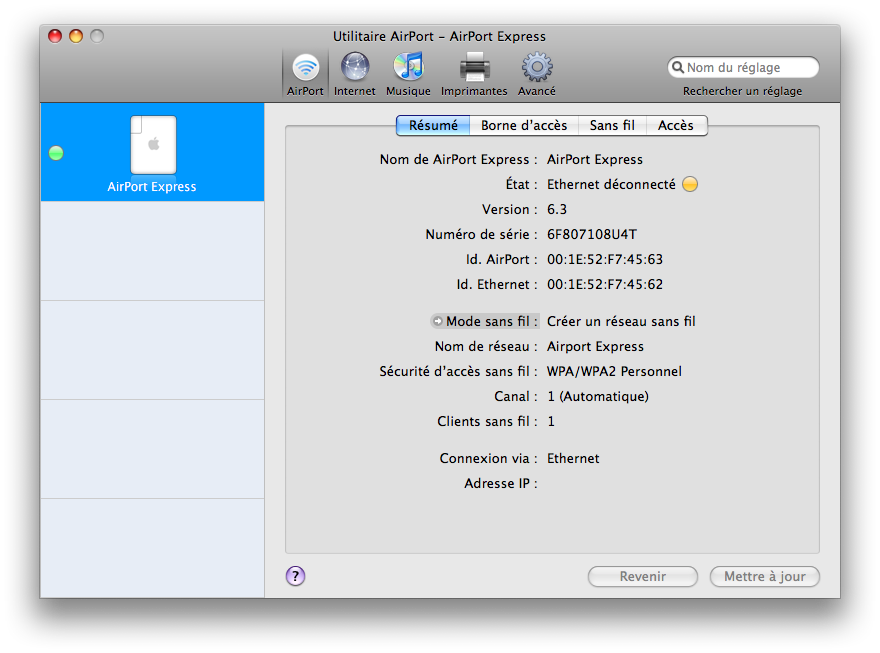Click the Id. Ethernet value 00:1E:52:F7:45:62
880x653 pixels.
(x=604, y=284)
